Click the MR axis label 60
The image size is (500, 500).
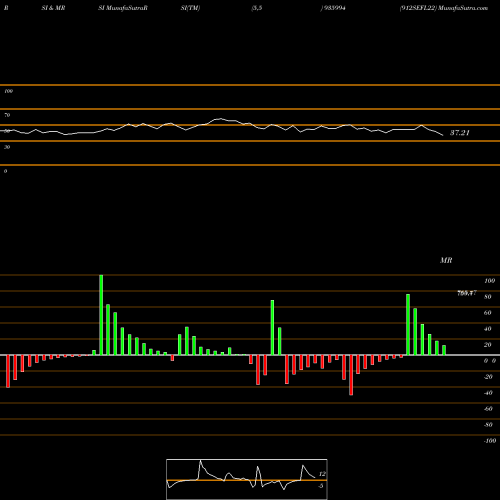click(x=488, y=313)
